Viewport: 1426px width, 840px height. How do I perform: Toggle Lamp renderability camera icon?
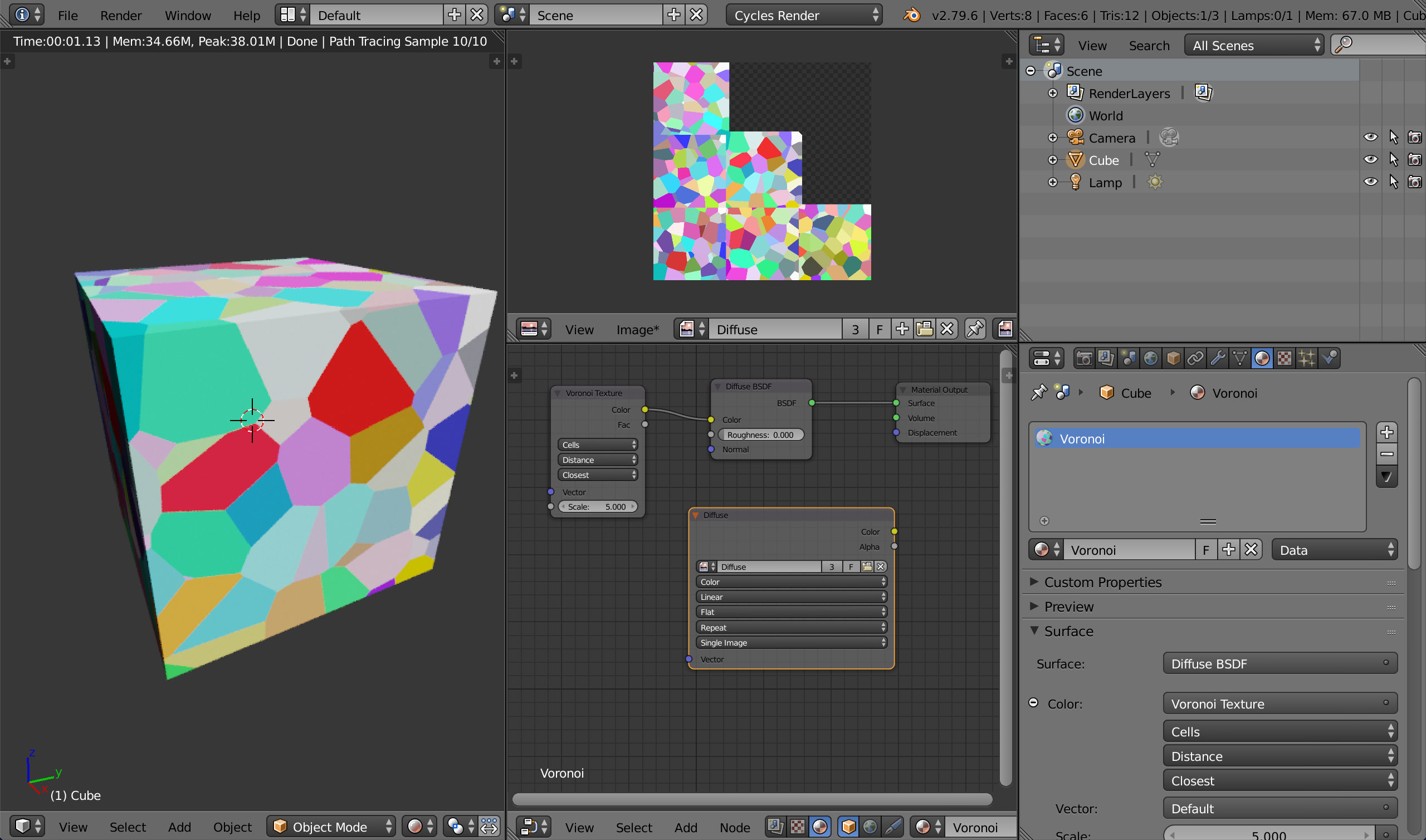(1414, 182)
